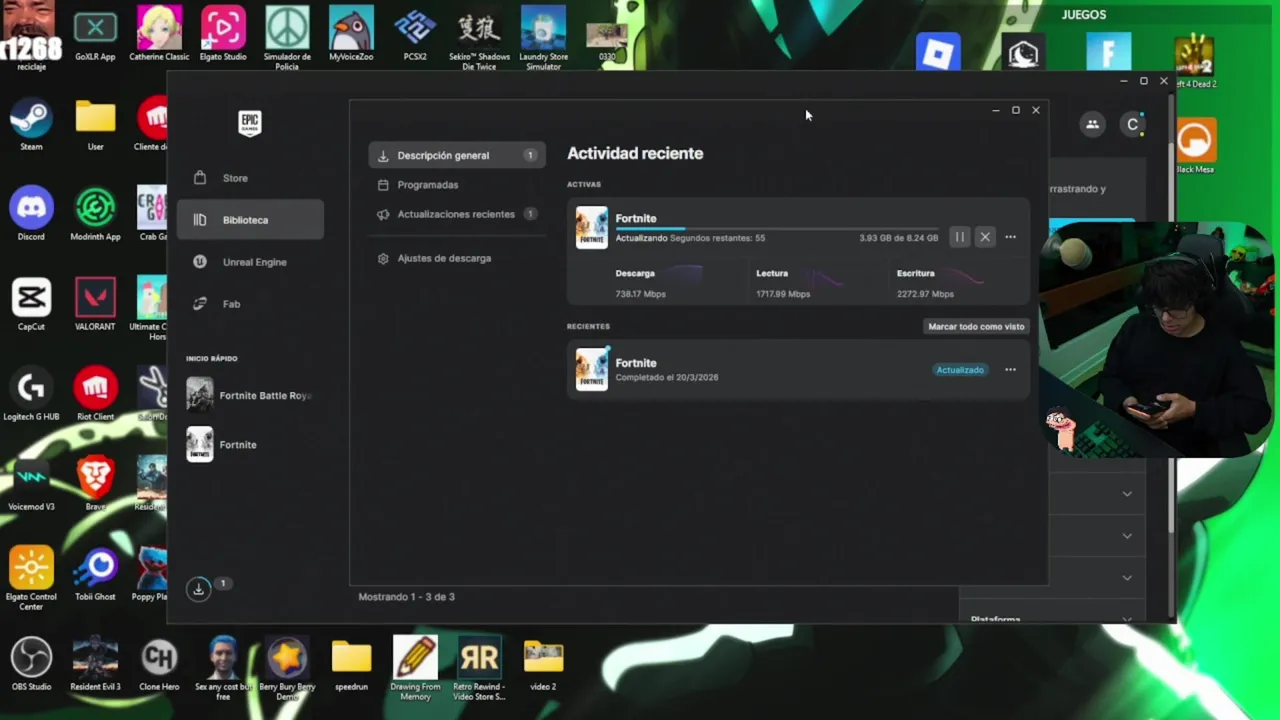Screen dimensions: 1280x720
Task: Click the Actualizado badge on Fortnite
Action: [960, 370]
